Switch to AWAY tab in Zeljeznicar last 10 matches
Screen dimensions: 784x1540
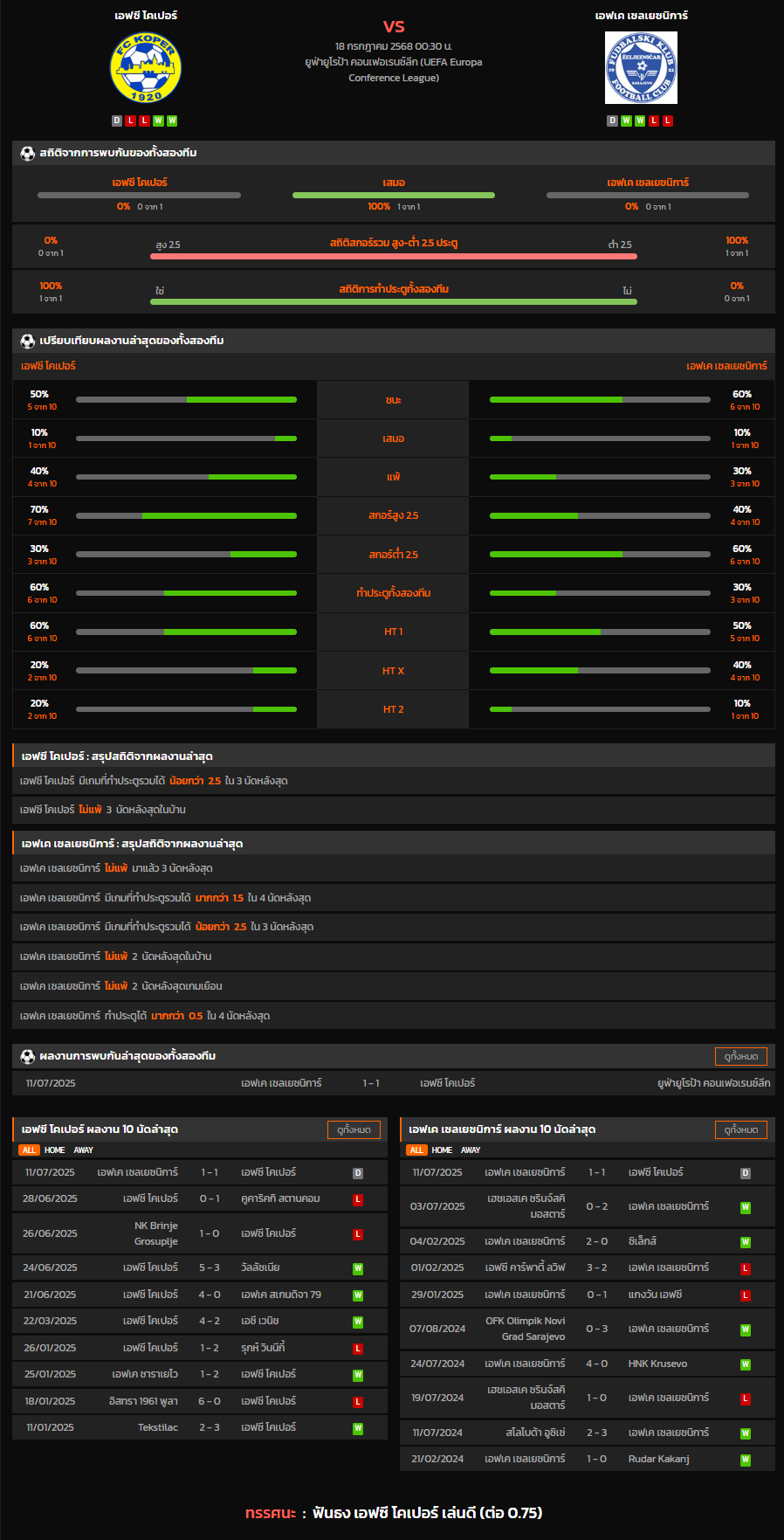click(471, 1150)
